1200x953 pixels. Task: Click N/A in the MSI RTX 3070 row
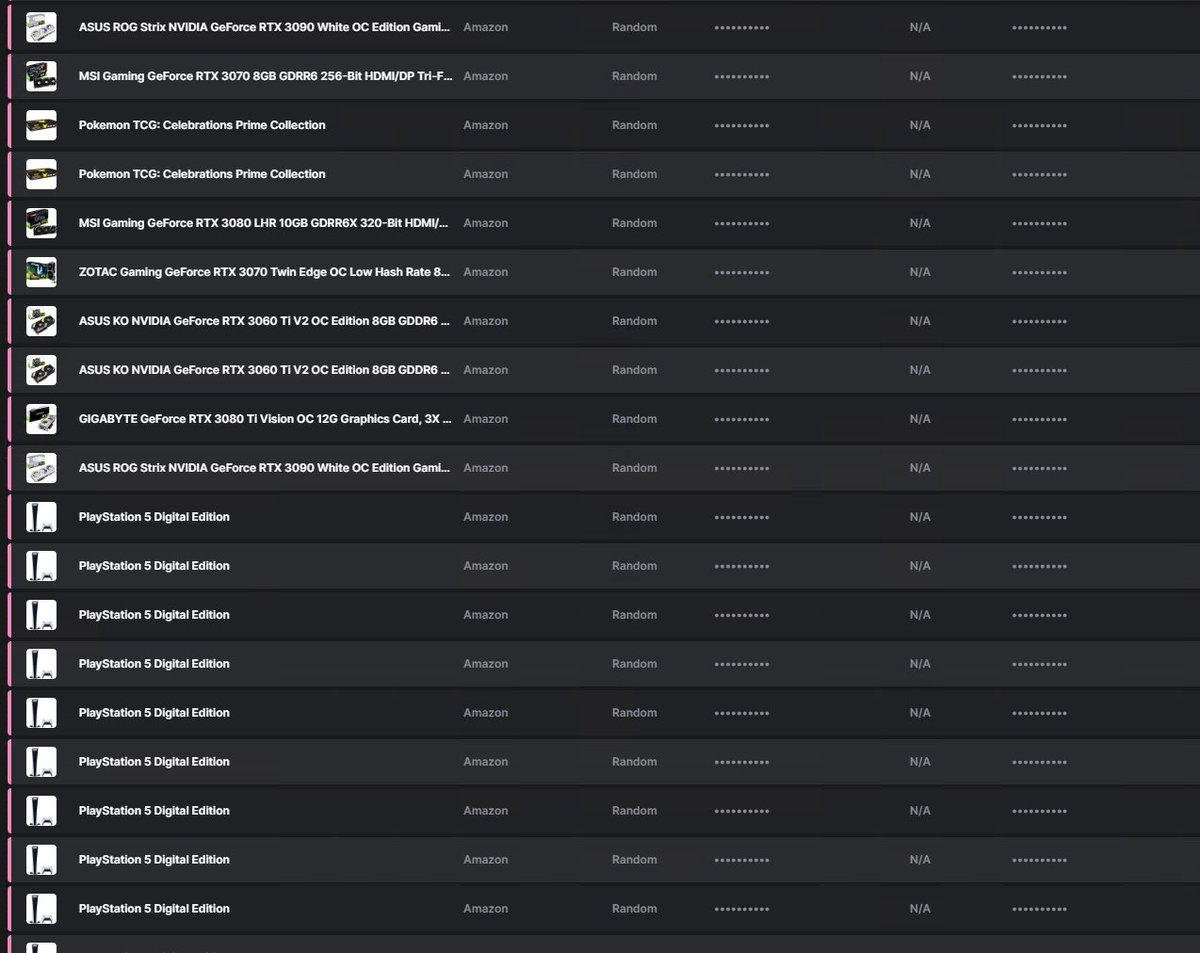click(x=920, y=76)
